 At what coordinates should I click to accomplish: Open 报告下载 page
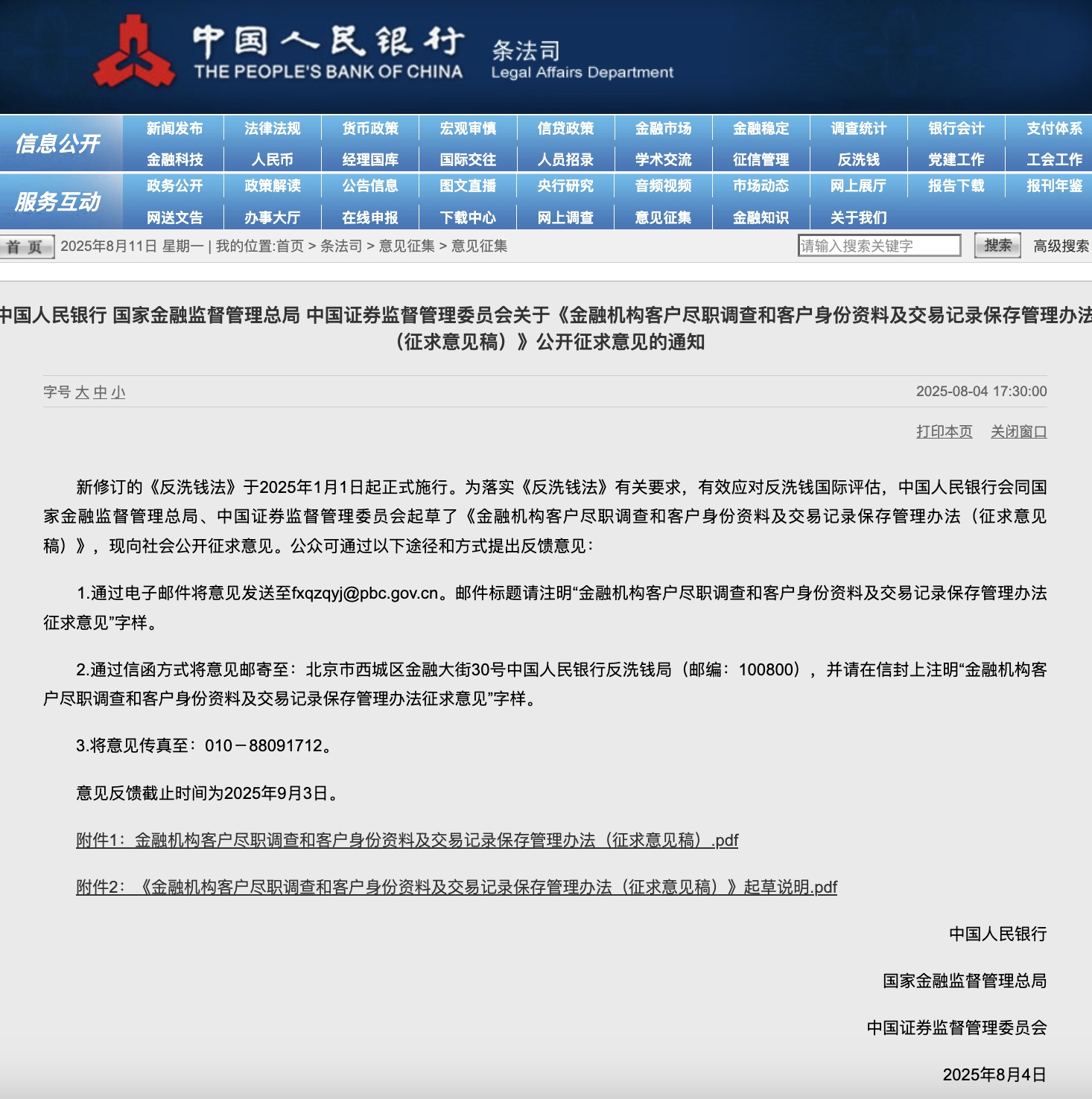pyautogui.click(x=956, y=185)
